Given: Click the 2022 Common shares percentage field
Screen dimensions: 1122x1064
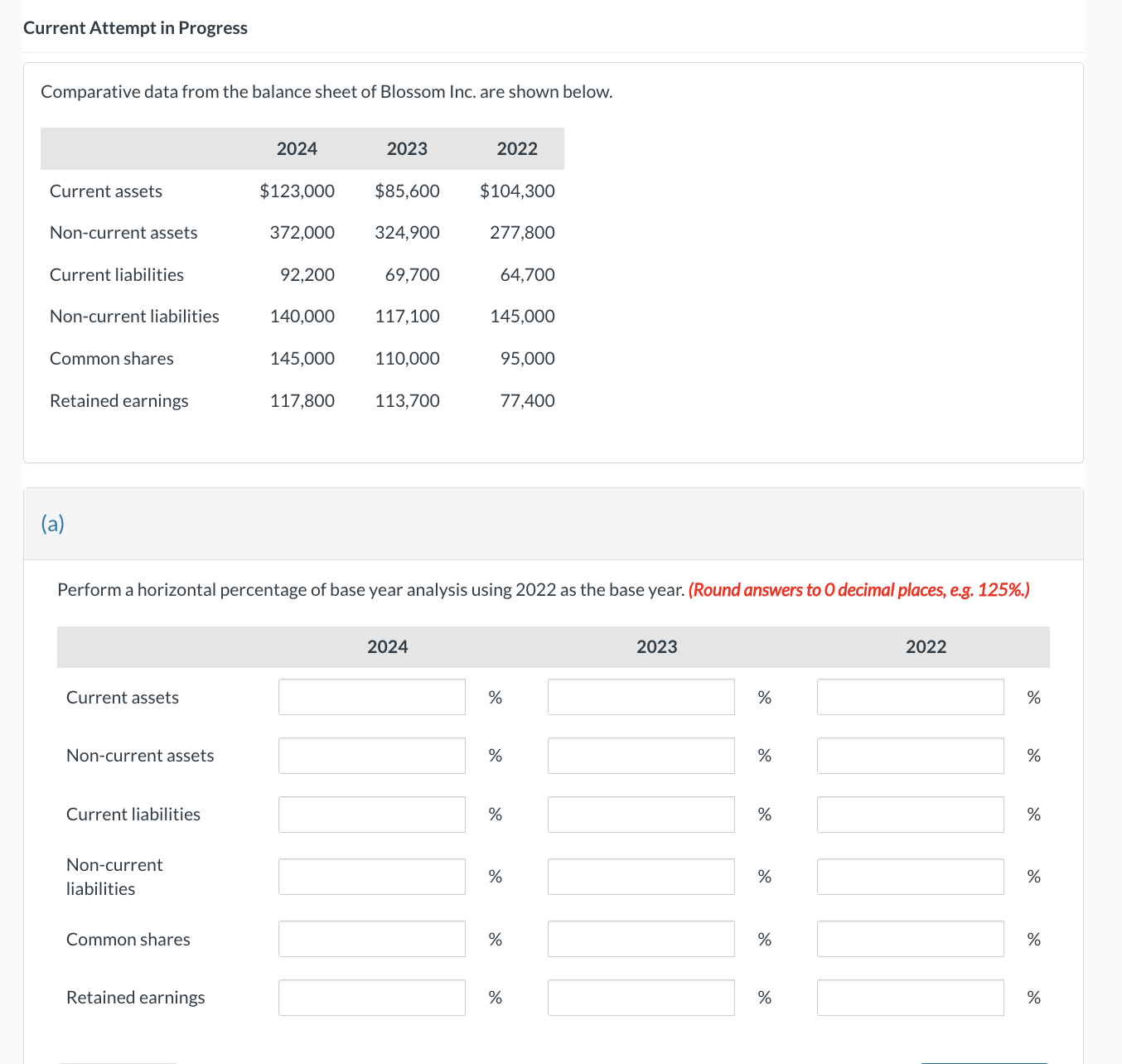Looking at the screenshot, I should 910,938.
